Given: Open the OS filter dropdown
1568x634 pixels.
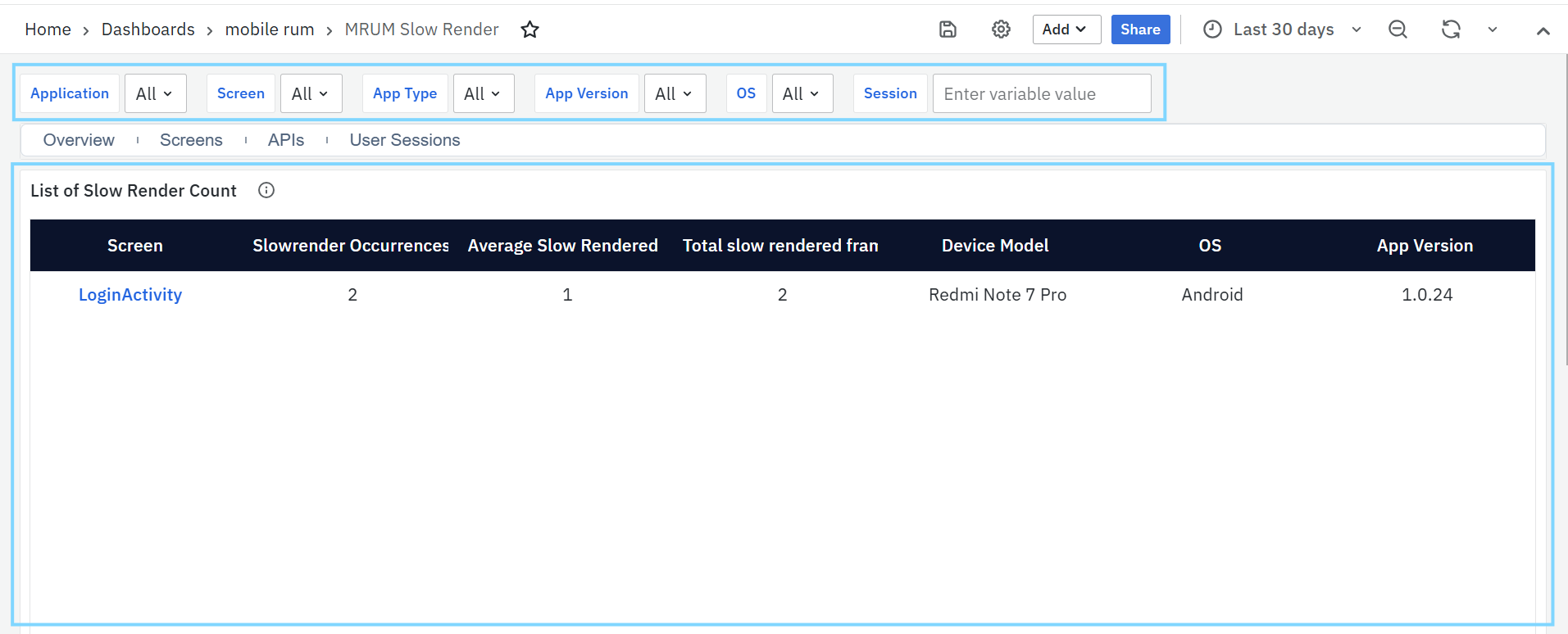Looking at the screenshot, I should click(802, 93).
